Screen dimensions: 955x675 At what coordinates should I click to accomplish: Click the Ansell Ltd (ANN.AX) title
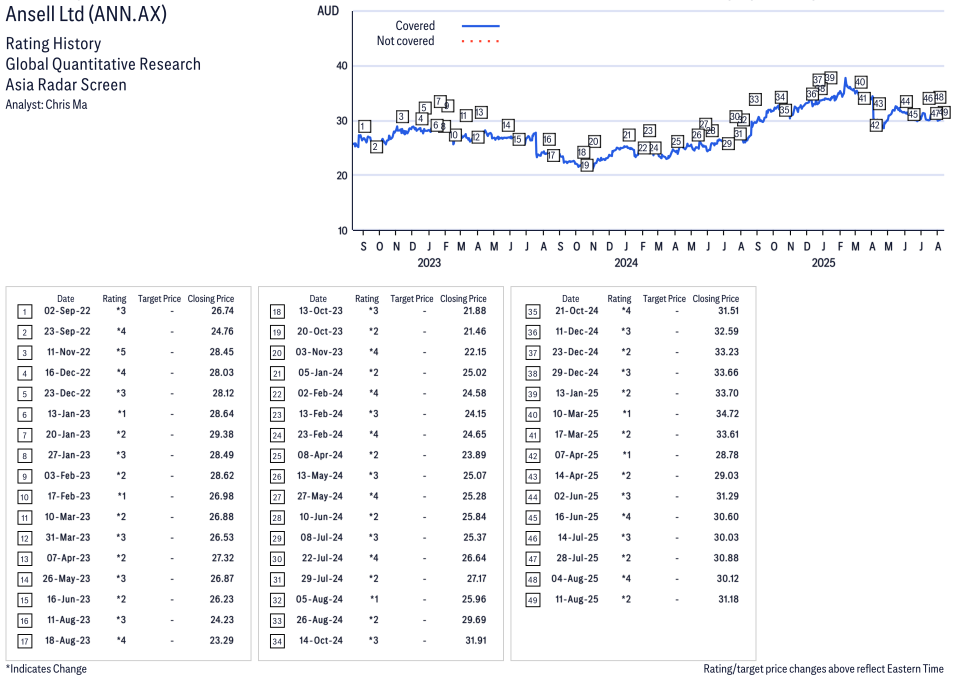point(86,13)
